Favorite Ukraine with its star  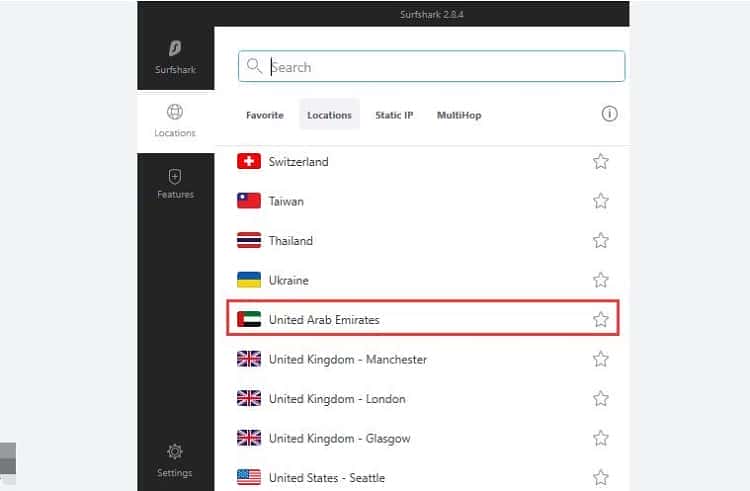(x=601, y=280)
